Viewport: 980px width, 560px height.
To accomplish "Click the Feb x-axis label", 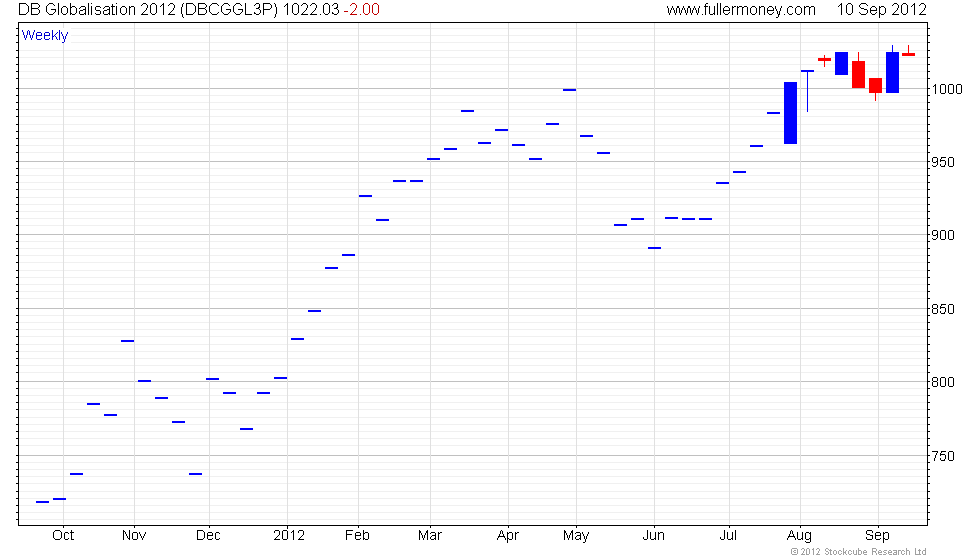I will (x=358, y=536).
